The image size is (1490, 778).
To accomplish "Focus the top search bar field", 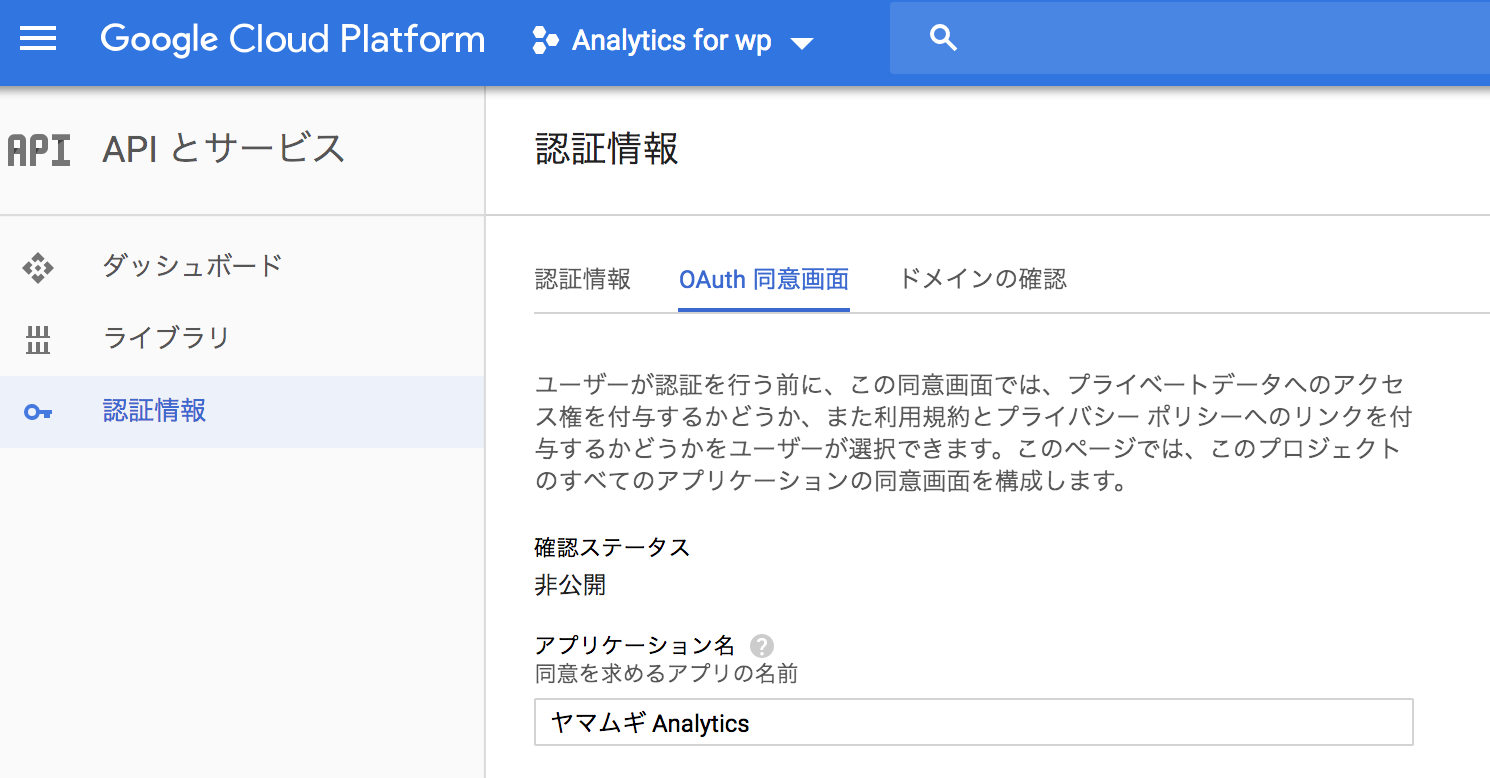I will click(x=1190, y=38).
